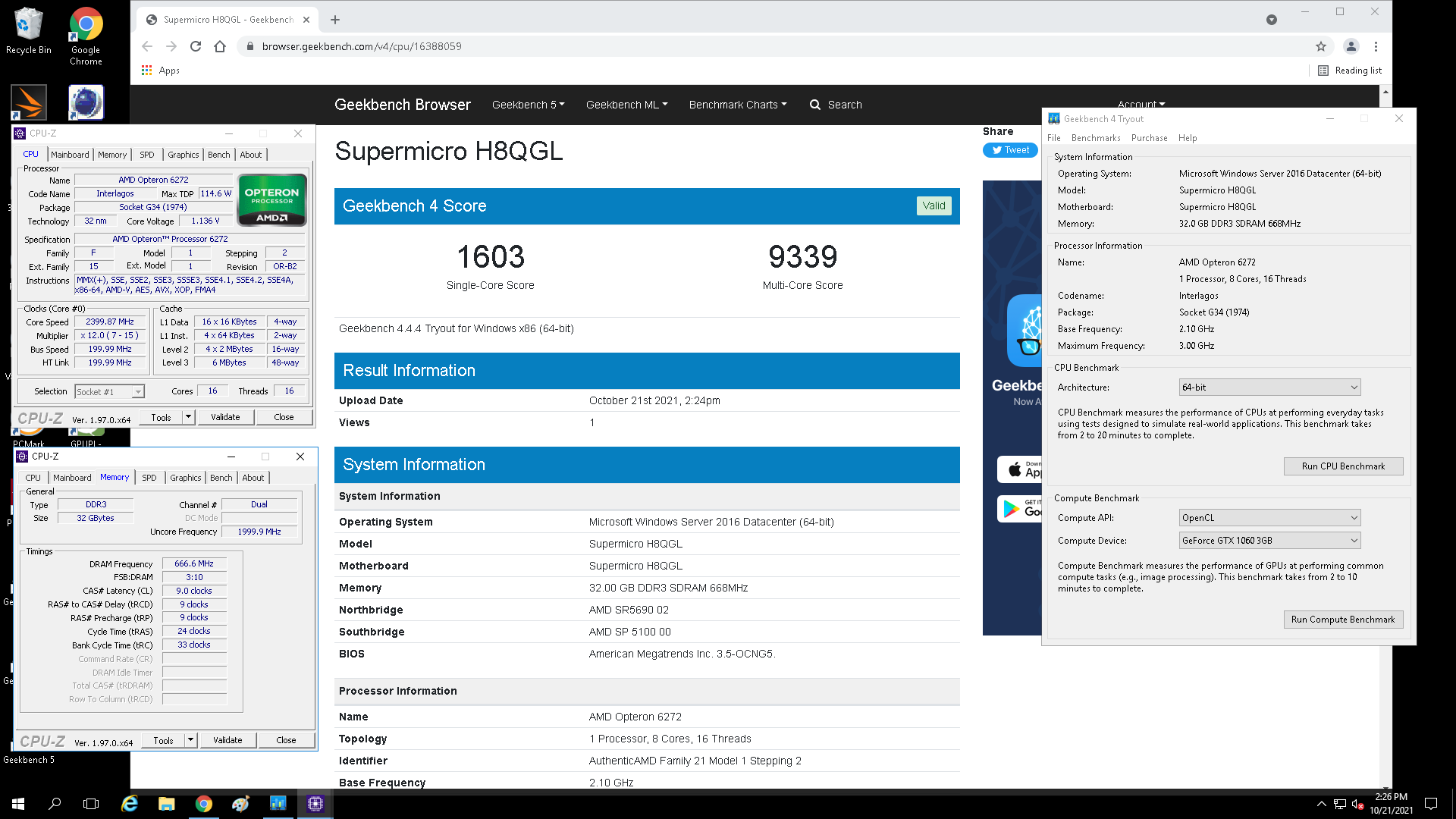Click Google Play download badge
Screen dimensions: 1456x819
tap(1020, 508)
